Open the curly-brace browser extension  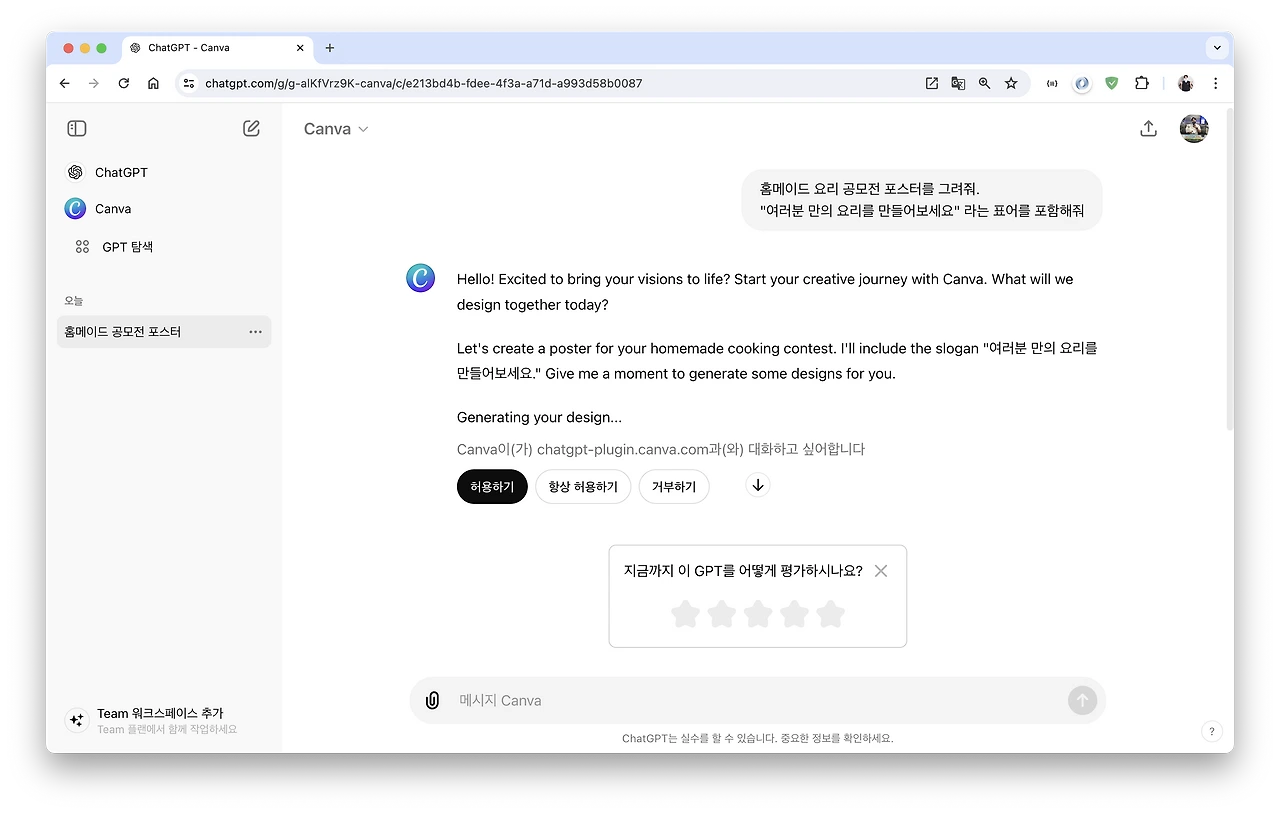[x=1052, y=83]
